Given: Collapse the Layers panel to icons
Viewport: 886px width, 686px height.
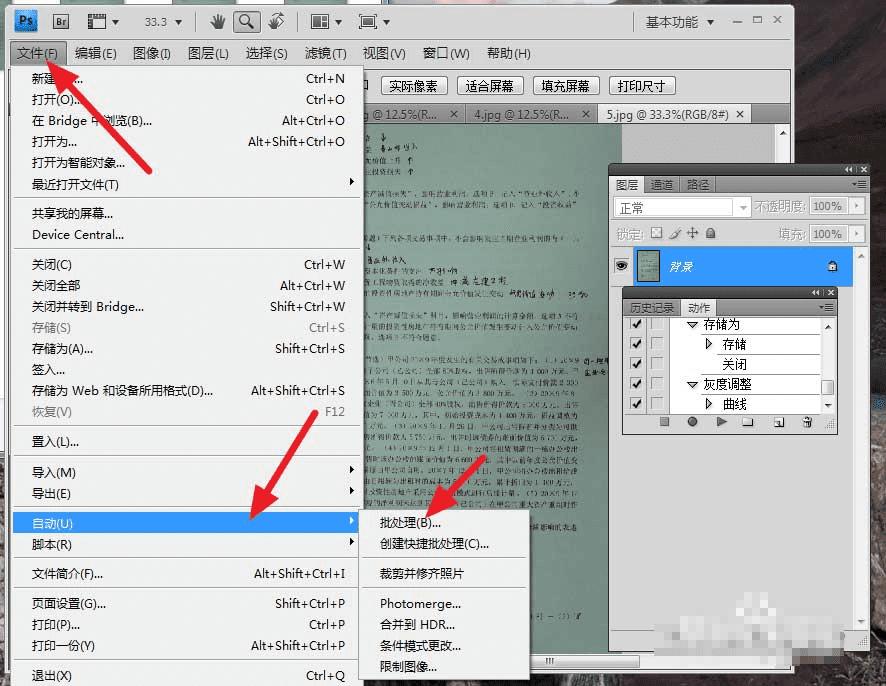Looking at the screenshot, I should [849, 170].
